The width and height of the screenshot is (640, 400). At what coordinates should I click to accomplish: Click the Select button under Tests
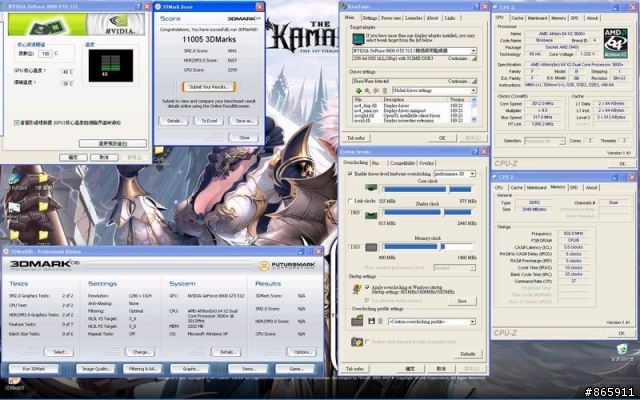[59, 352]
